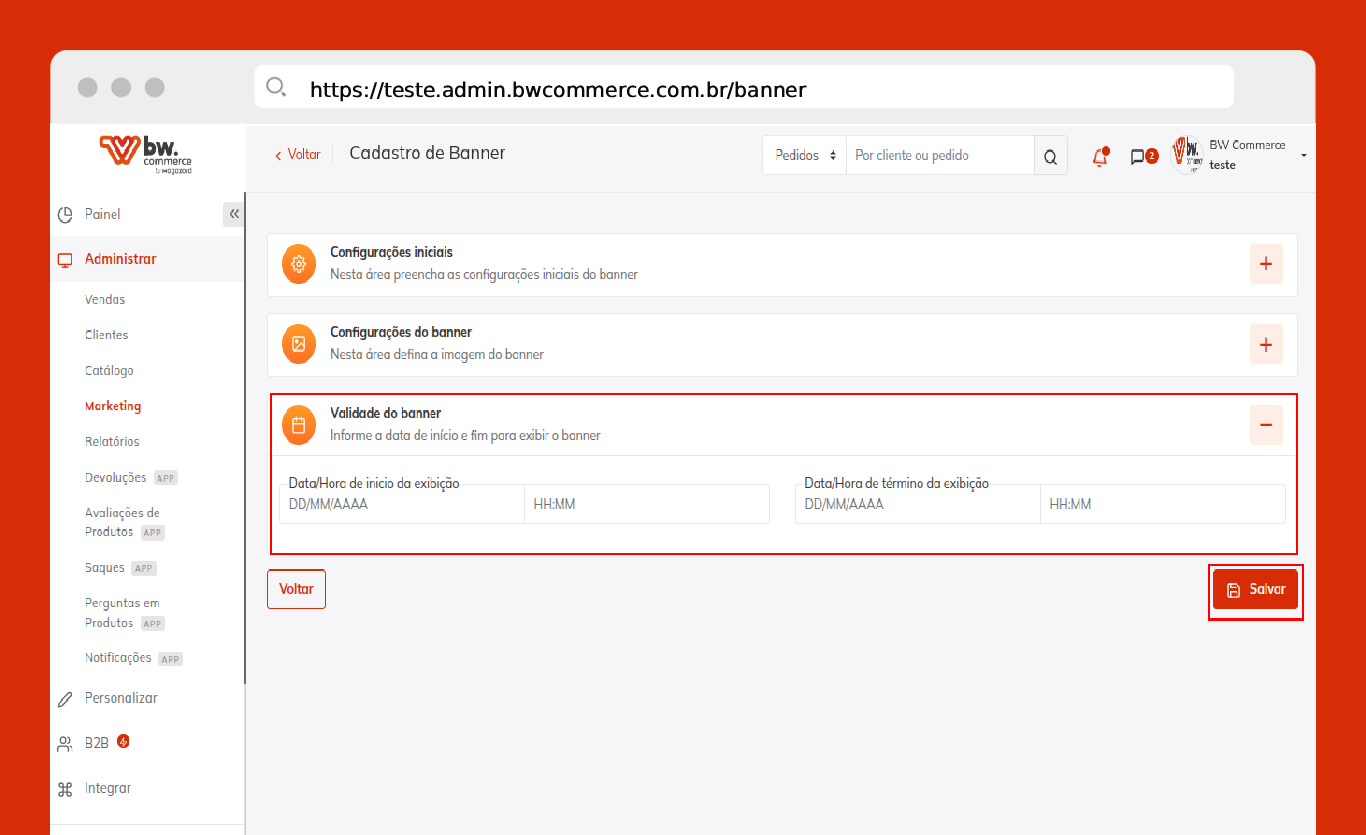The image size is (1366, 835).
Task: Select Personalizar in the sidebar
Action: point(121,698)
